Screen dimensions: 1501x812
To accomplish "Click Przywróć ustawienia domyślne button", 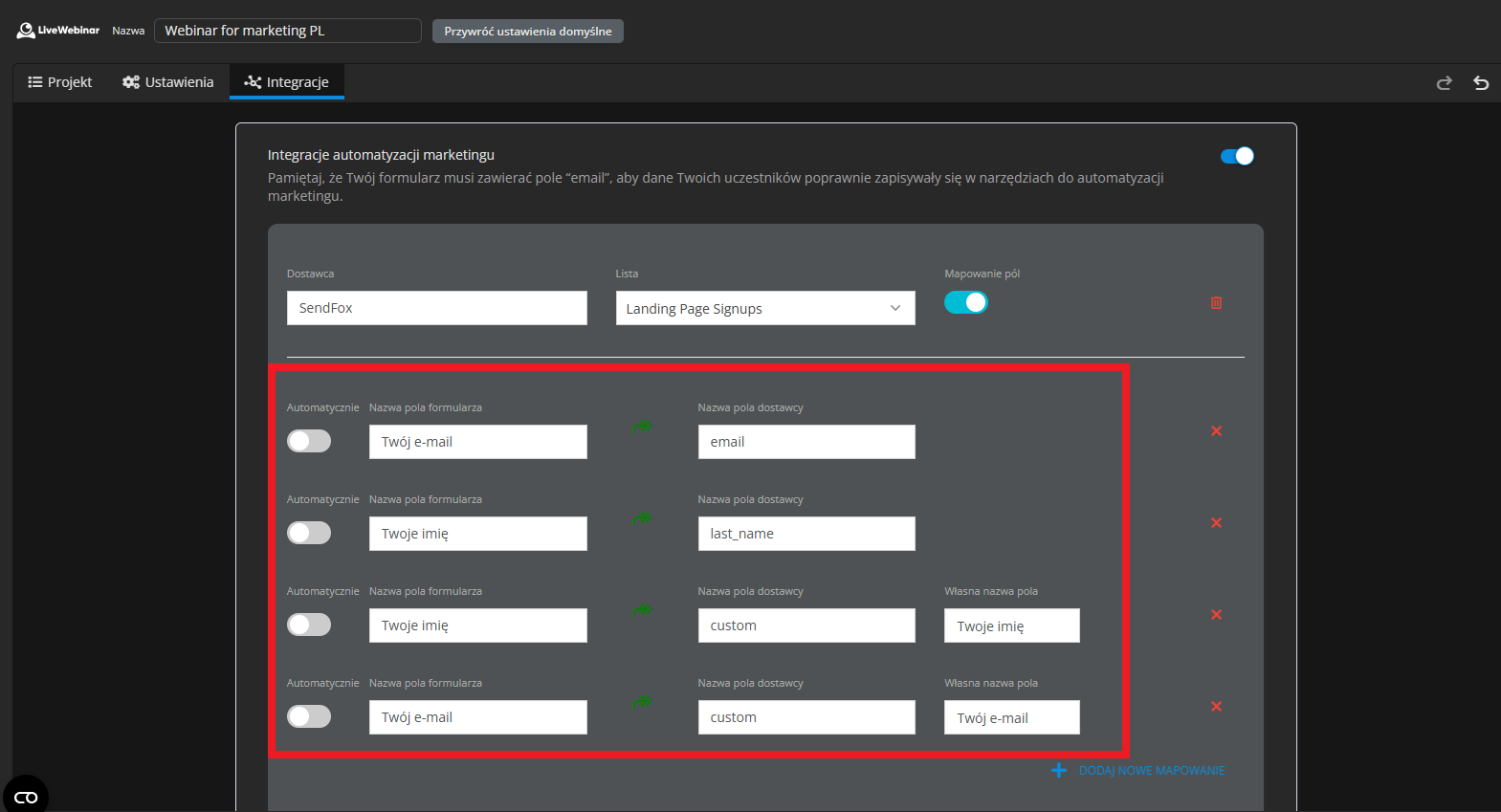I will pos(527,32).
